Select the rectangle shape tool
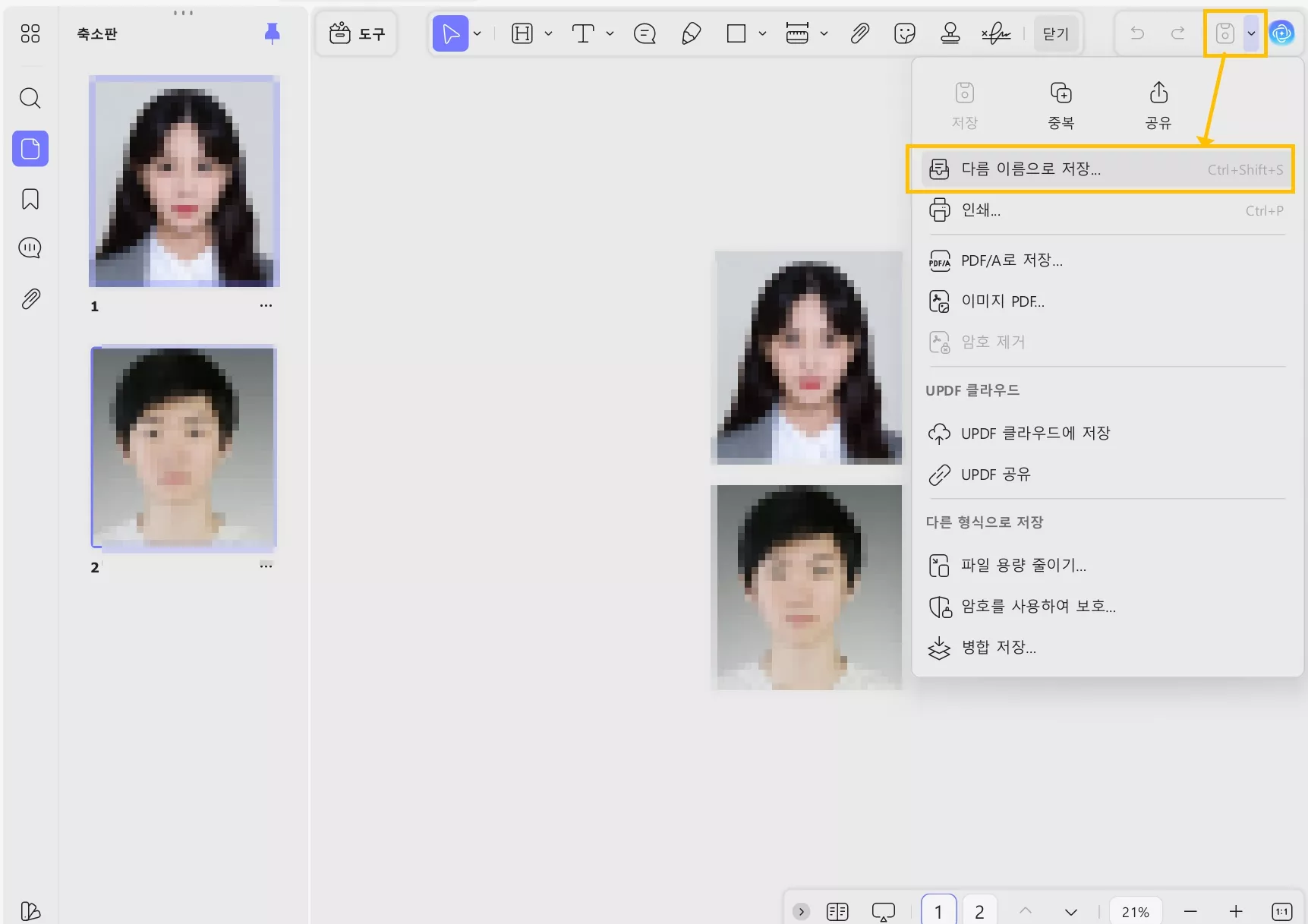 (734, 33)
